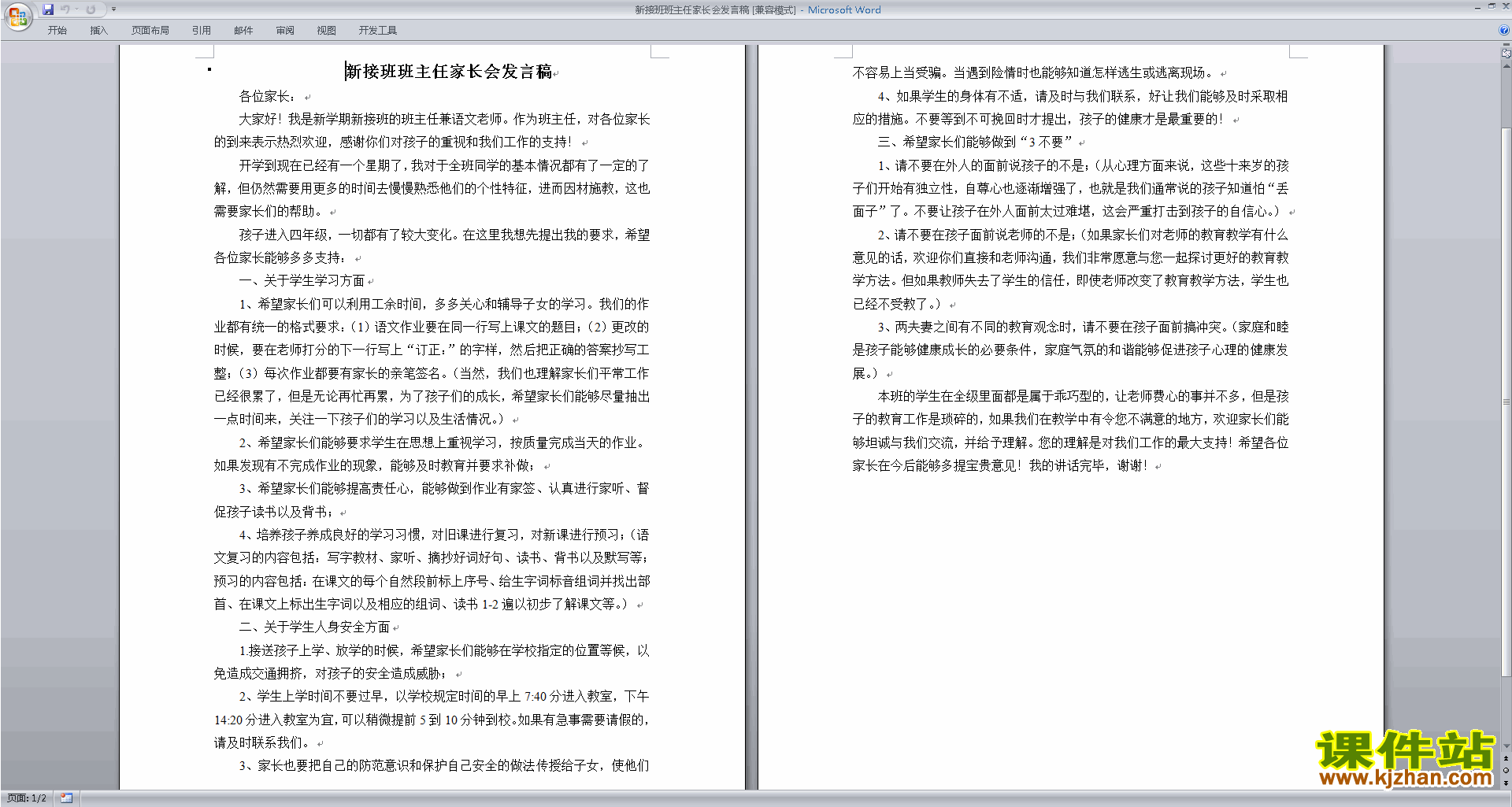Click the Save floppy disk icon

pos(48,9)
